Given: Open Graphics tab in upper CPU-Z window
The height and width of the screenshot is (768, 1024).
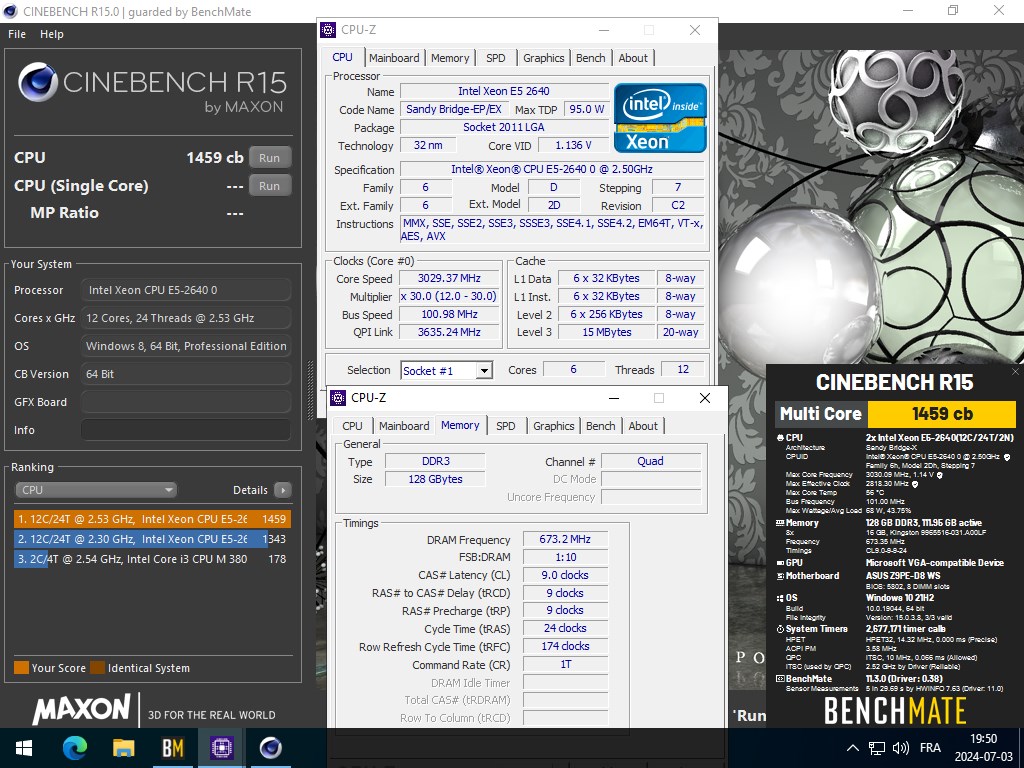Looking at the screenshot, I should click(x=543, y=58).
